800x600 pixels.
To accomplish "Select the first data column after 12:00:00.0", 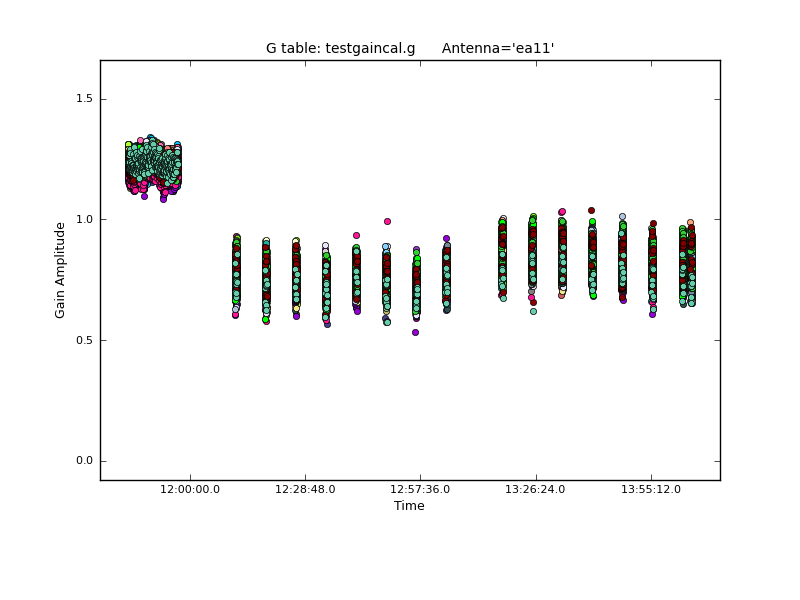I will 236,275.
